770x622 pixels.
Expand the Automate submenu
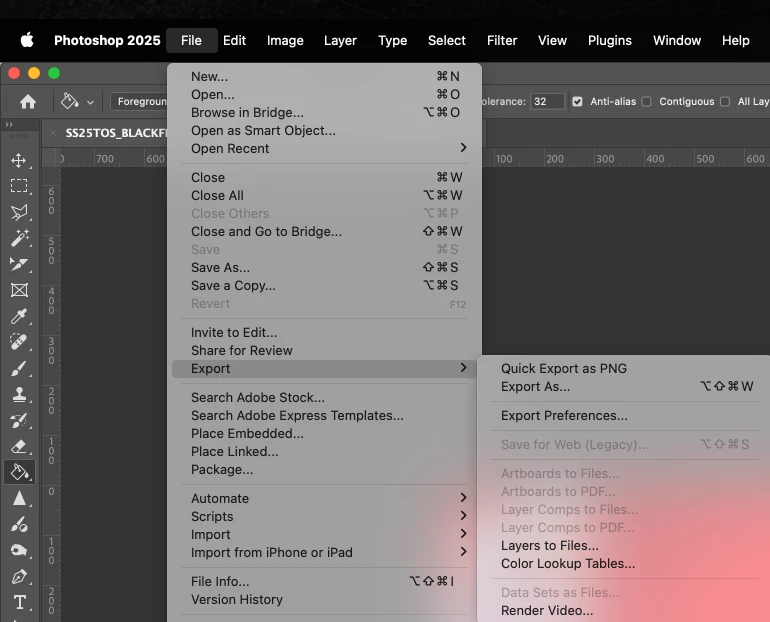point(324,498)
